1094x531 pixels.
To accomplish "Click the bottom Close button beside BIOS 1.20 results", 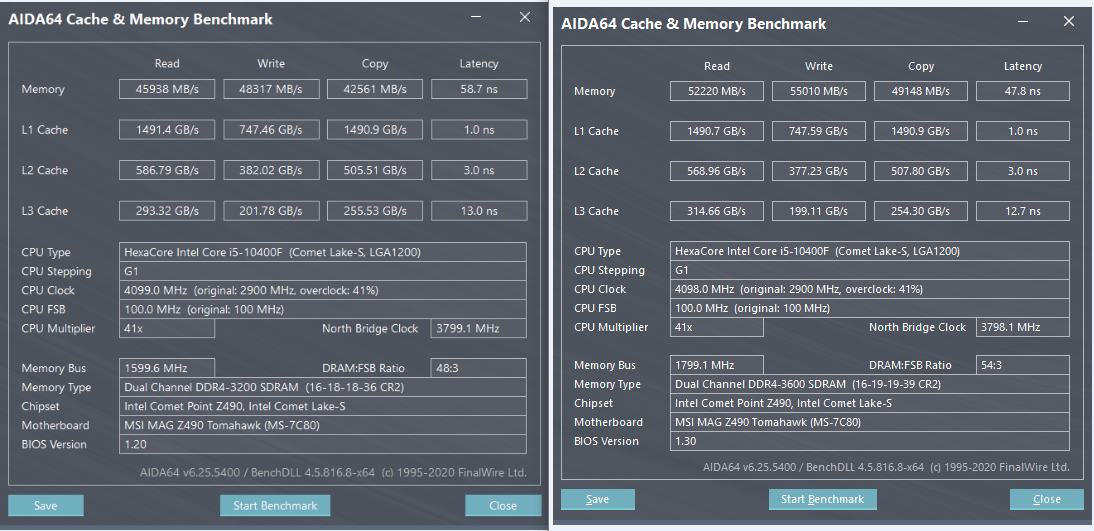I will point(503,506).
